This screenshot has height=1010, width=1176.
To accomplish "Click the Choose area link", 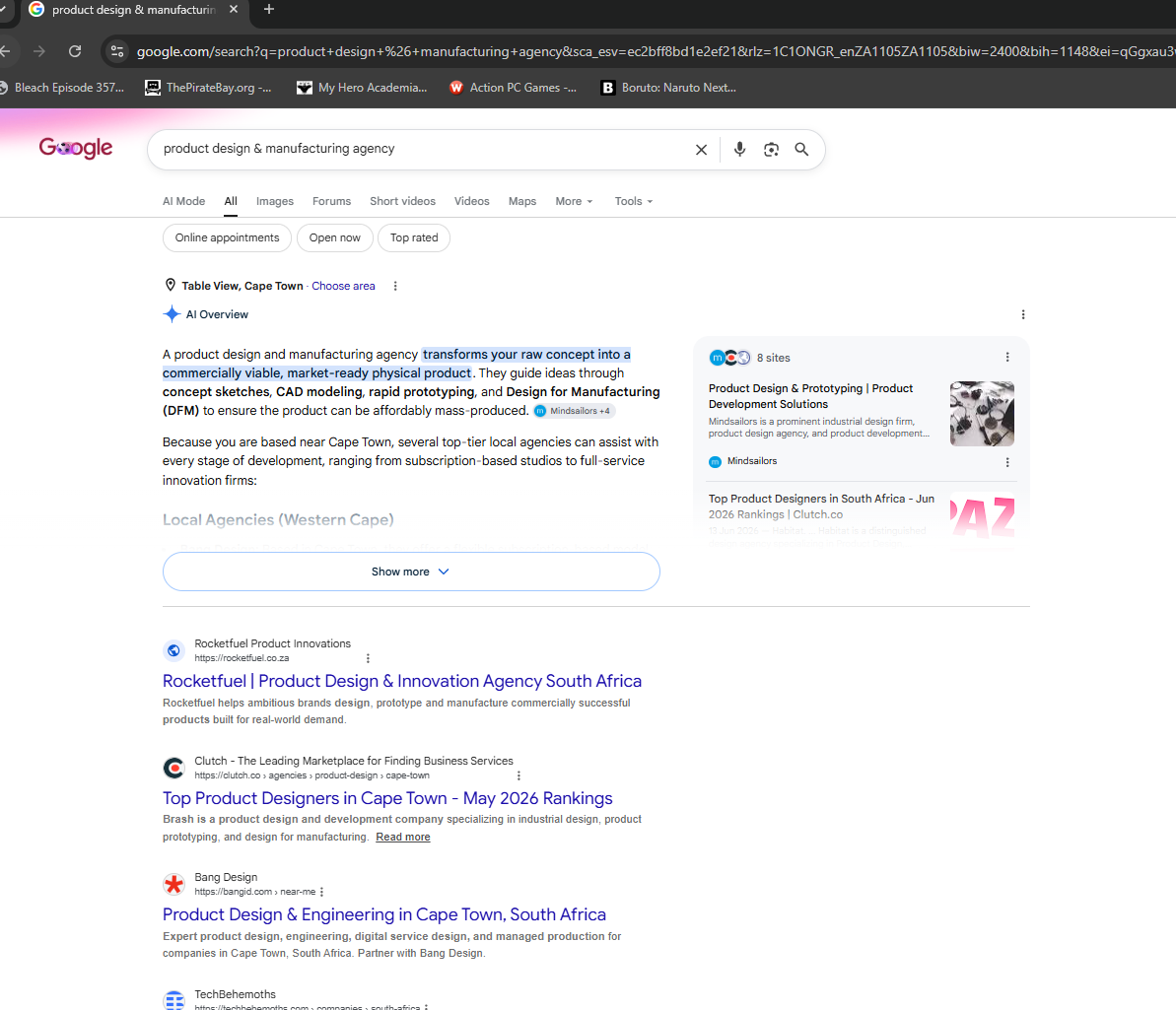I will pos(343,286).
